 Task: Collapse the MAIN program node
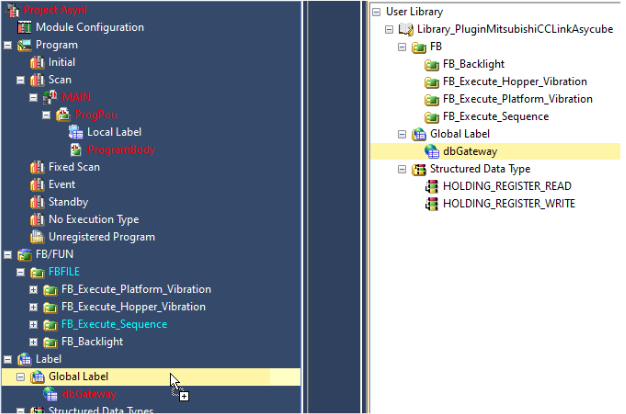[x=34, y=97]
